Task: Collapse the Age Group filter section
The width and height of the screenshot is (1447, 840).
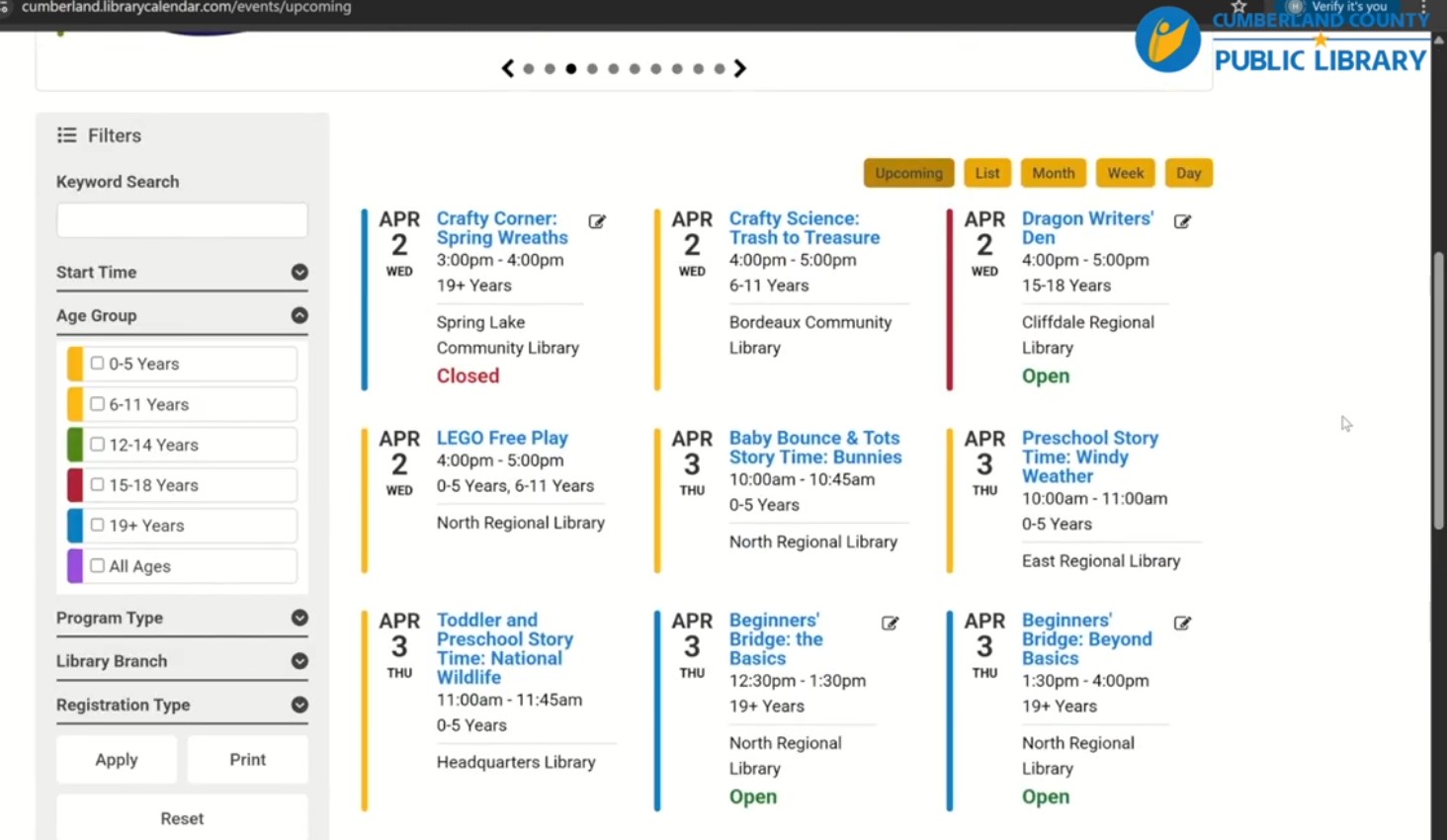Action: click(x=299, y=315)
